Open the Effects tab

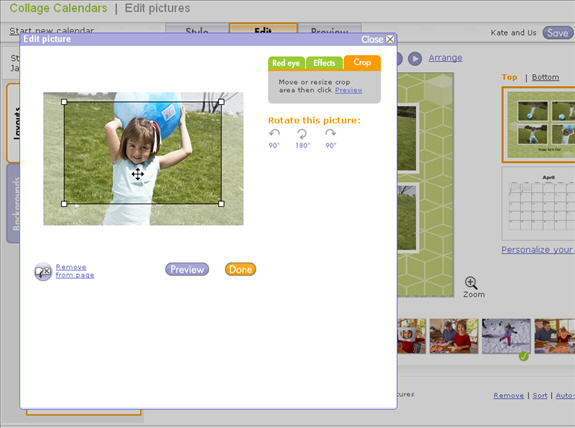click(324, 63)
